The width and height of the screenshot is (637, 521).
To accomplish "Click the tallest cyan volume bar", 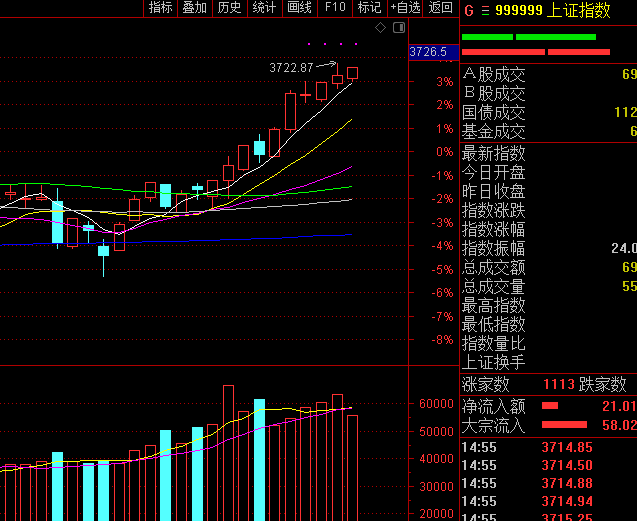I will (x=259, y=458).
